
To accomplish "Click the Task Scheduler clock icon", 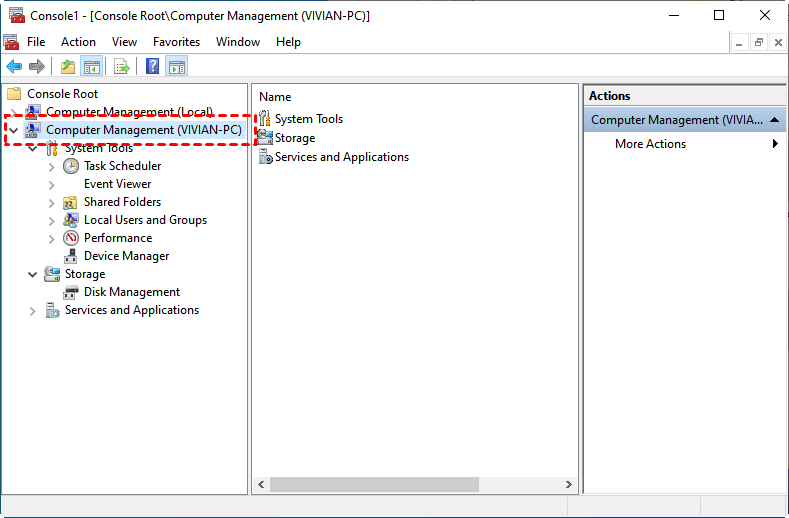I will click(71, 166).
